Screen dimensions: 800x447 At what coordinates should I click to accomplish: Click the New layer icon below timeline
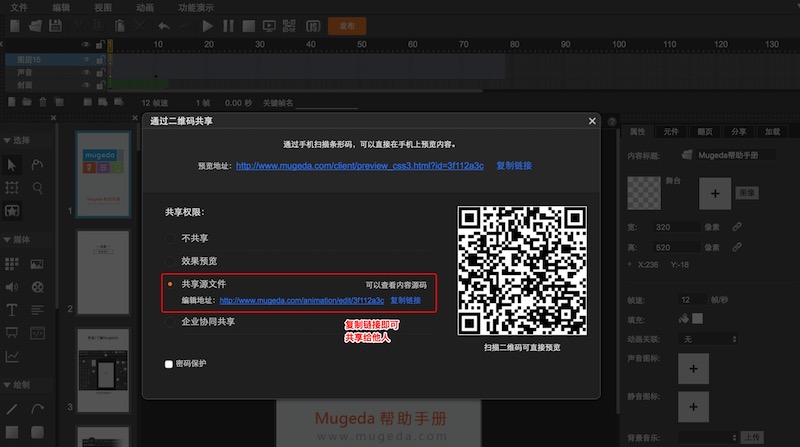(11, 102)
